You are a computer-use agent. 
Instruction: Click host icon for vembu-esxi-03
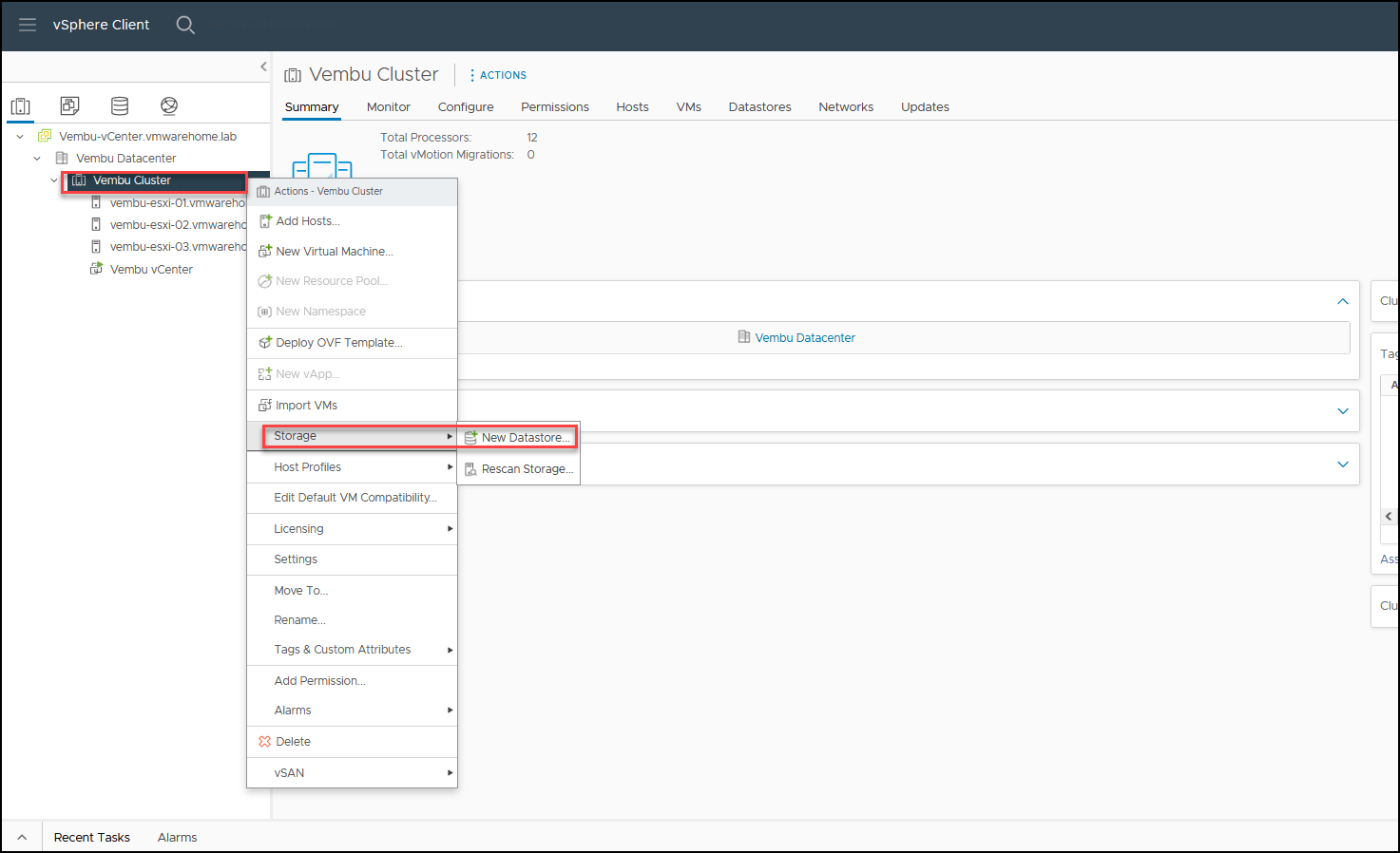point(96,246)
